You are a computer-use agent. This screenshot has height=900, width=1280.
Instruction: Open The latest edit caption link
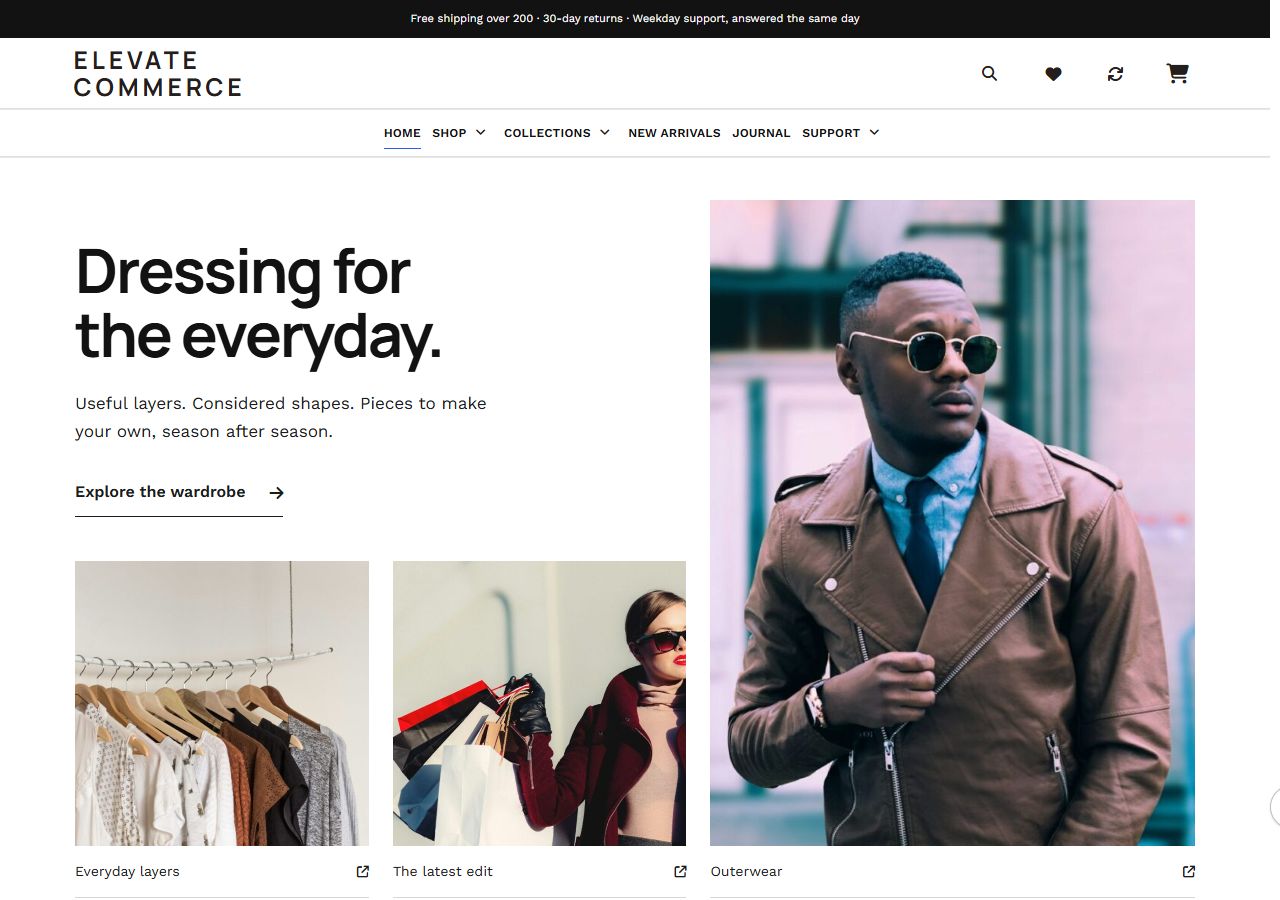click(x=443, y=871)
